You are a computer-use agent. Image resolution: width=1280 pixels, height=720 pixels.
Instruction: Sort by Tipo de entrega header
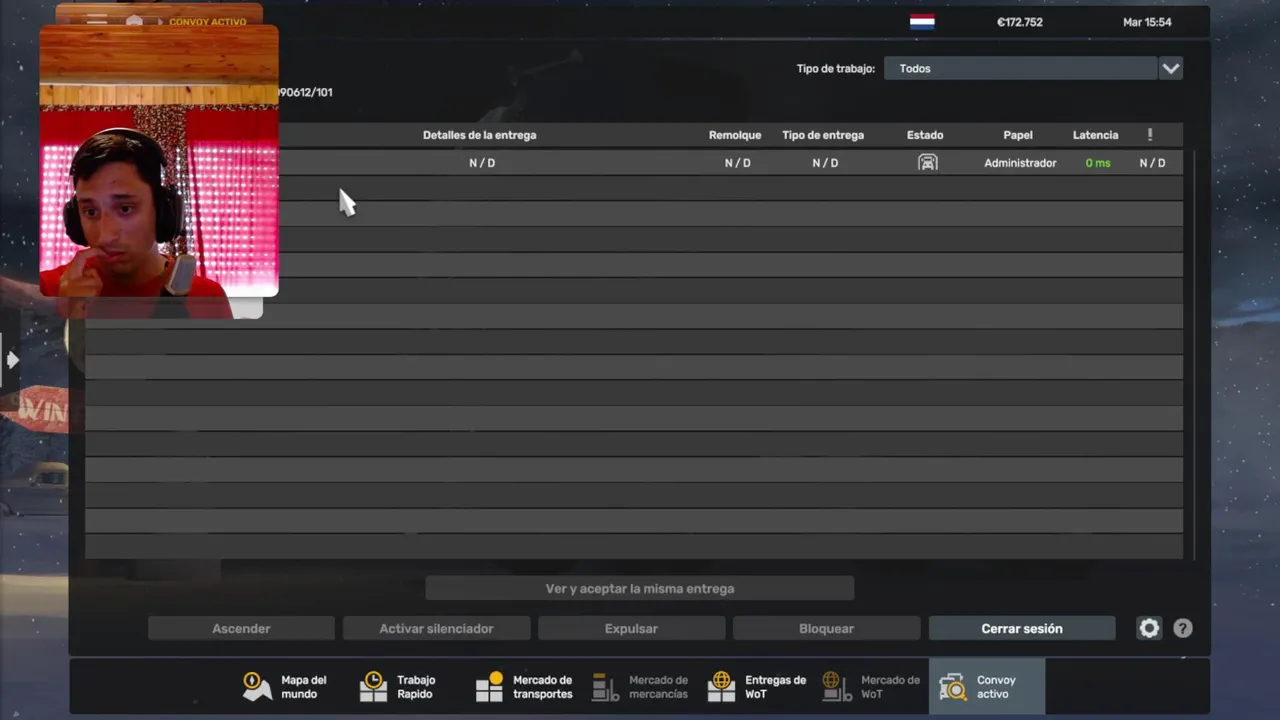tap(823, 135)
